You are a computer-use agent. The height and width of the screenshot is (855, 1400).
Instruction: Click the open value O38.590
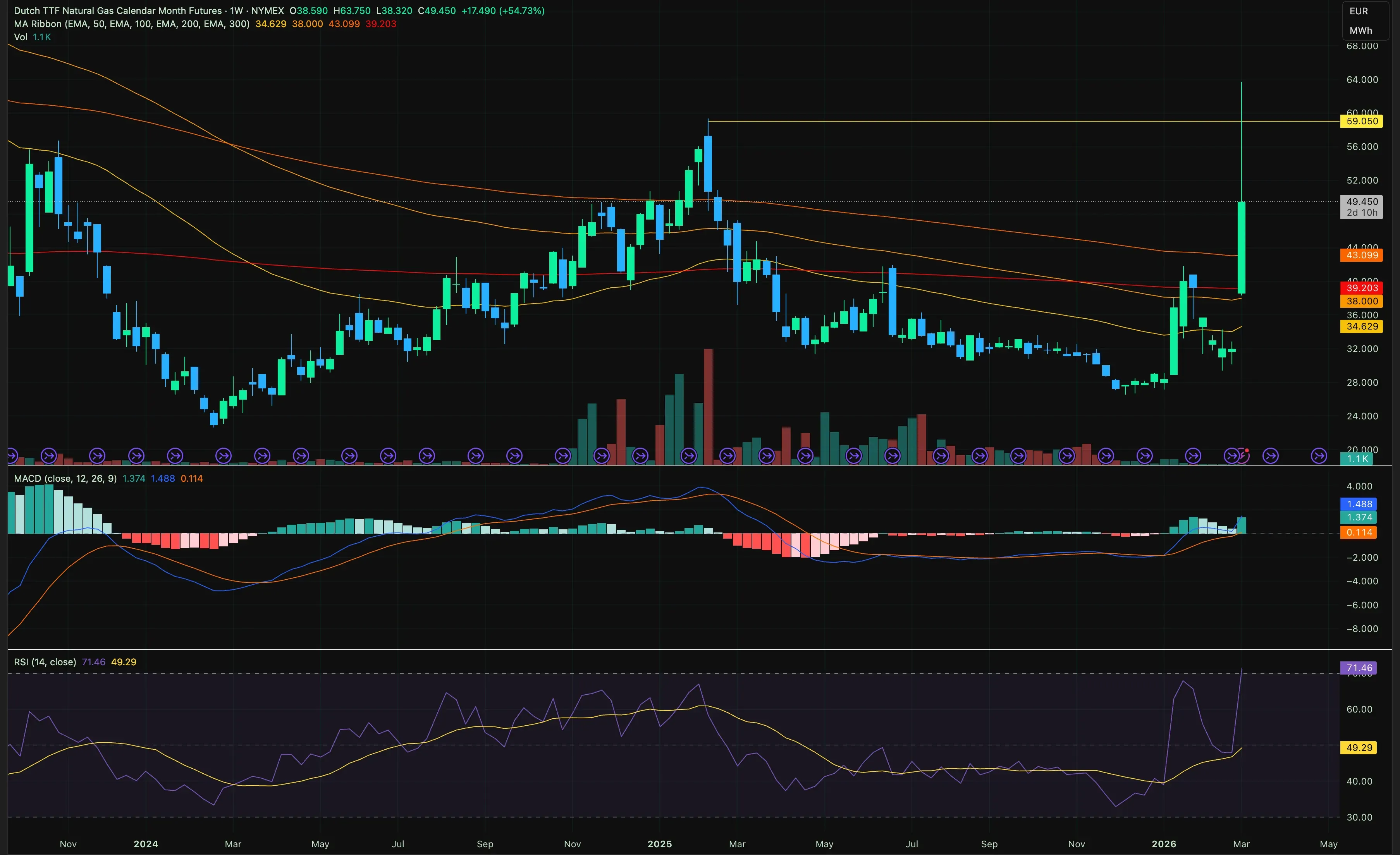pyautogui.click(x=308, y=10)
